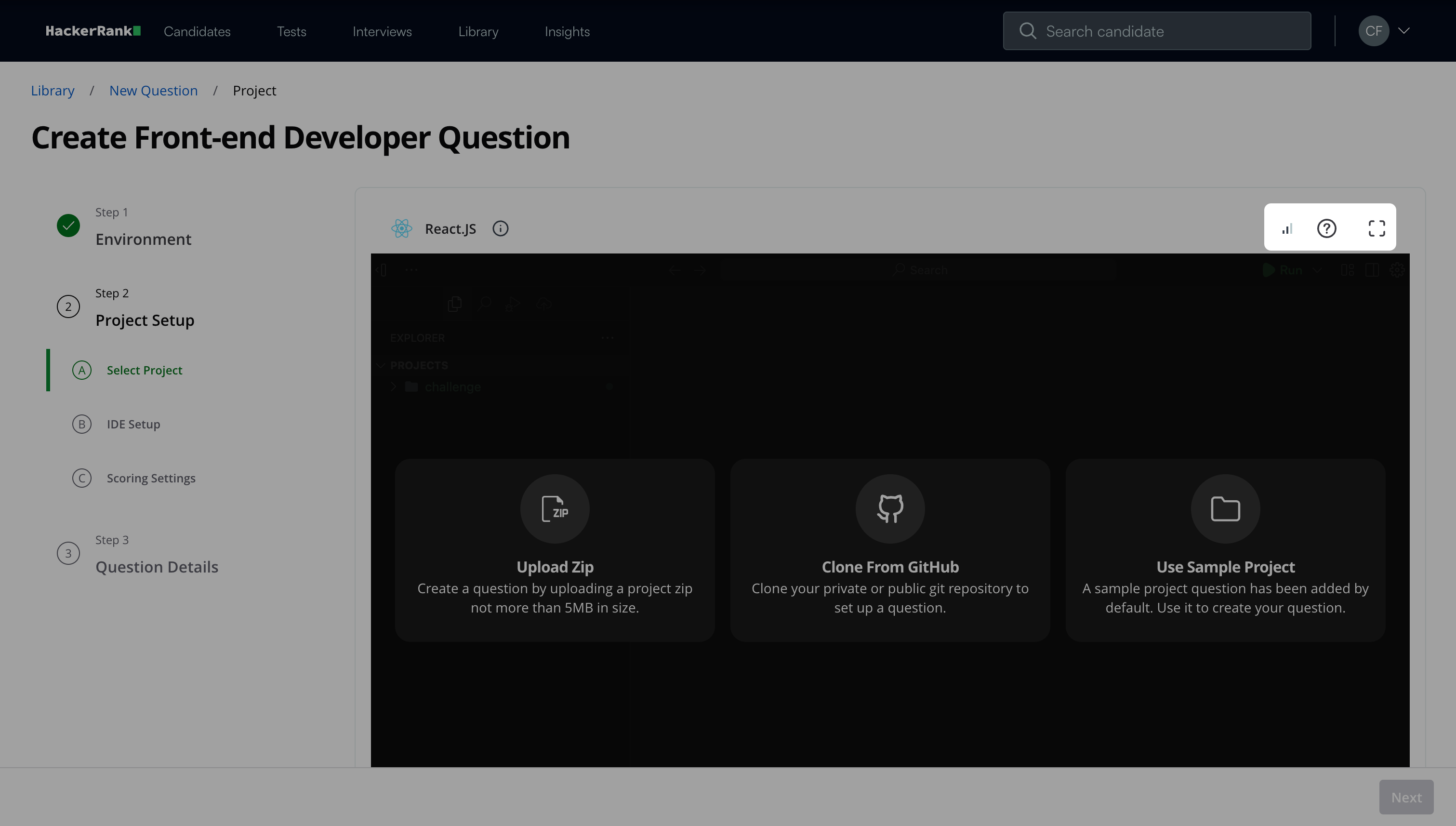Select the Select Project sub-step A

click(x=144, y=370)
